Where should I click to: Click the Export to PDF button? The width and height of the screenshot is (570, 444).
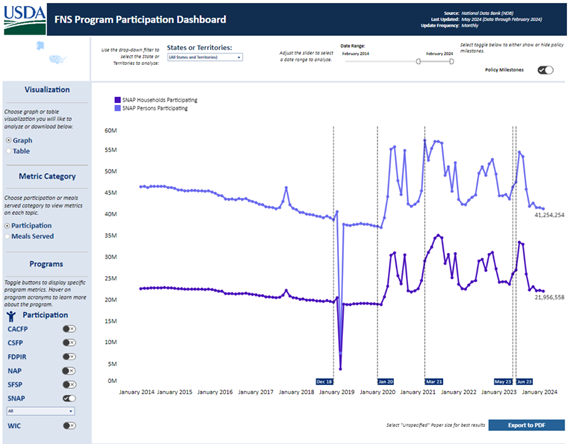pyautogui.click(x=526, y=425)
